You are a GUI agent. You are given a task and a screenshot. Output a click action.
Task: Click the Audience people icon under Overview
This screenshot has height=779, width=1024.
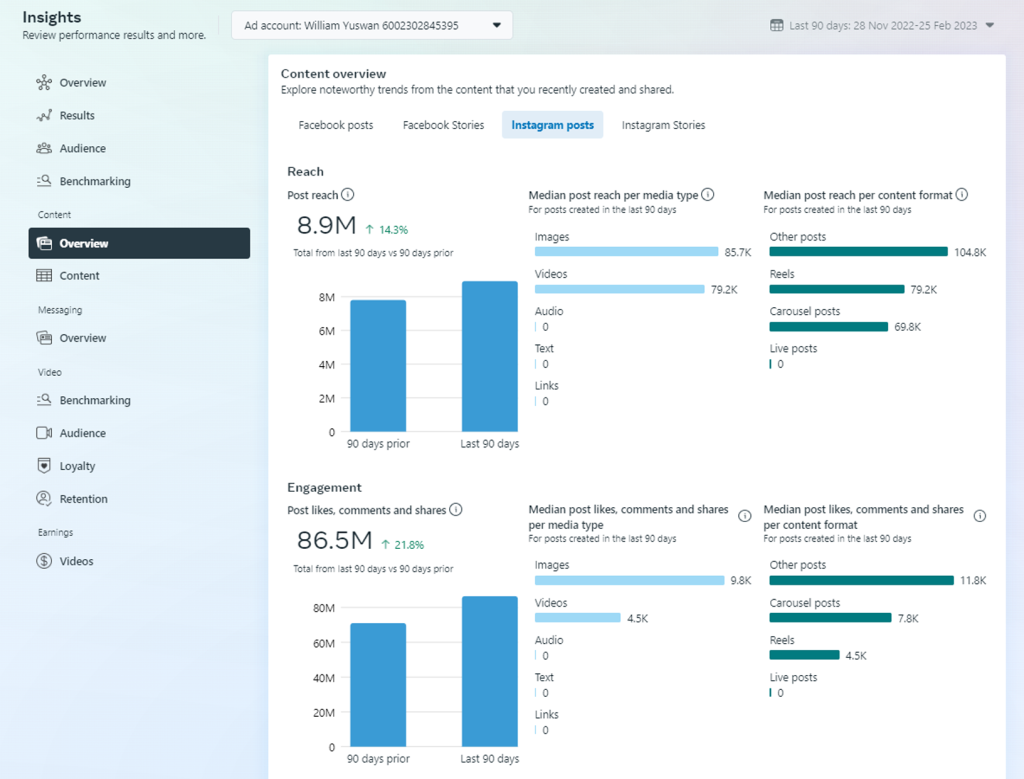pos(44,149)
